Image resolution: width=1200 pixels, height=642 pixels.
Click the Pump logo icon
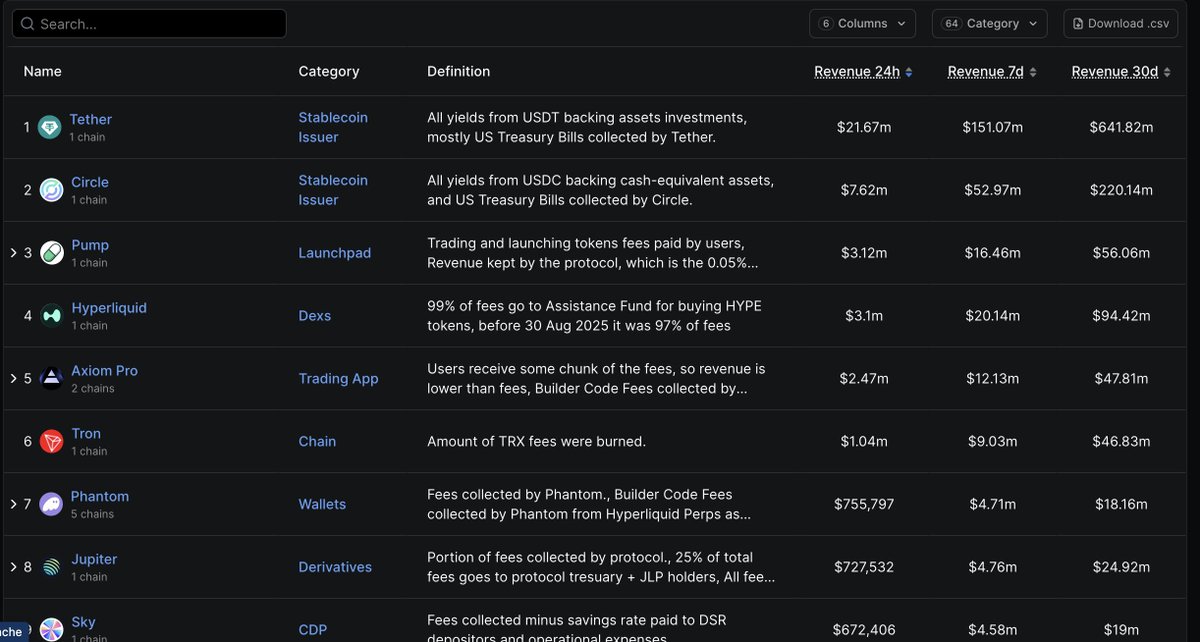click(52, 253)
